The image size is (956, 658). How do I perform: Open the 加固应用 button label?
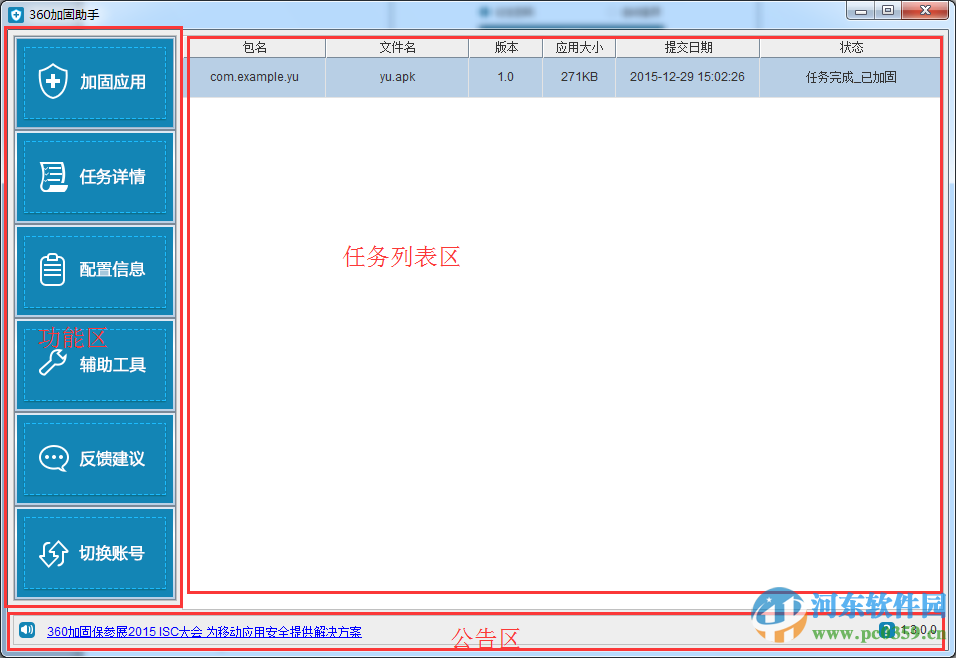[113, 82]
